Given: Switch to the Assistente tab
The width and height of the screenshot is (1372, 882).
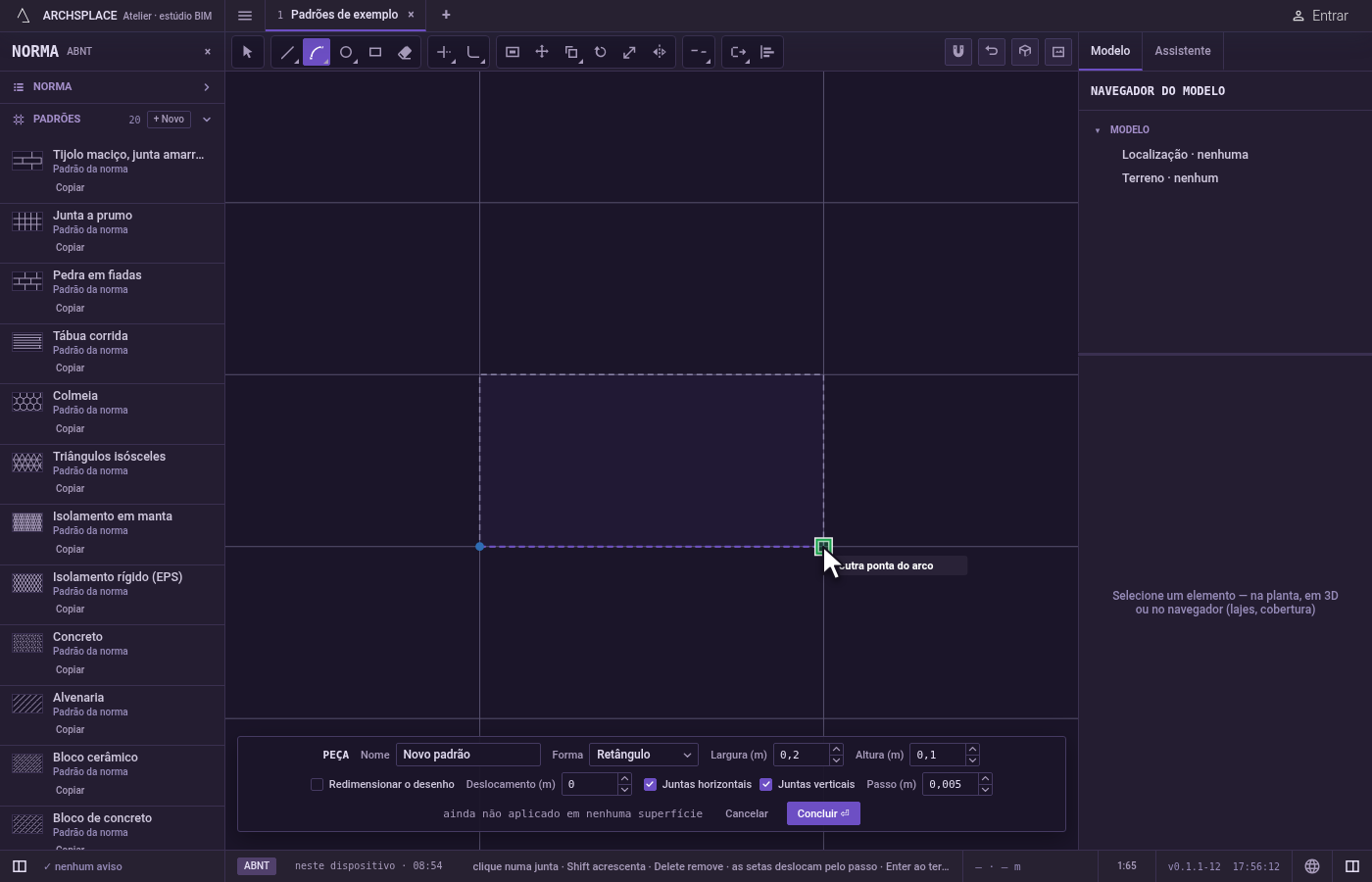Looking at the screenshot, I should point(1182,51).
